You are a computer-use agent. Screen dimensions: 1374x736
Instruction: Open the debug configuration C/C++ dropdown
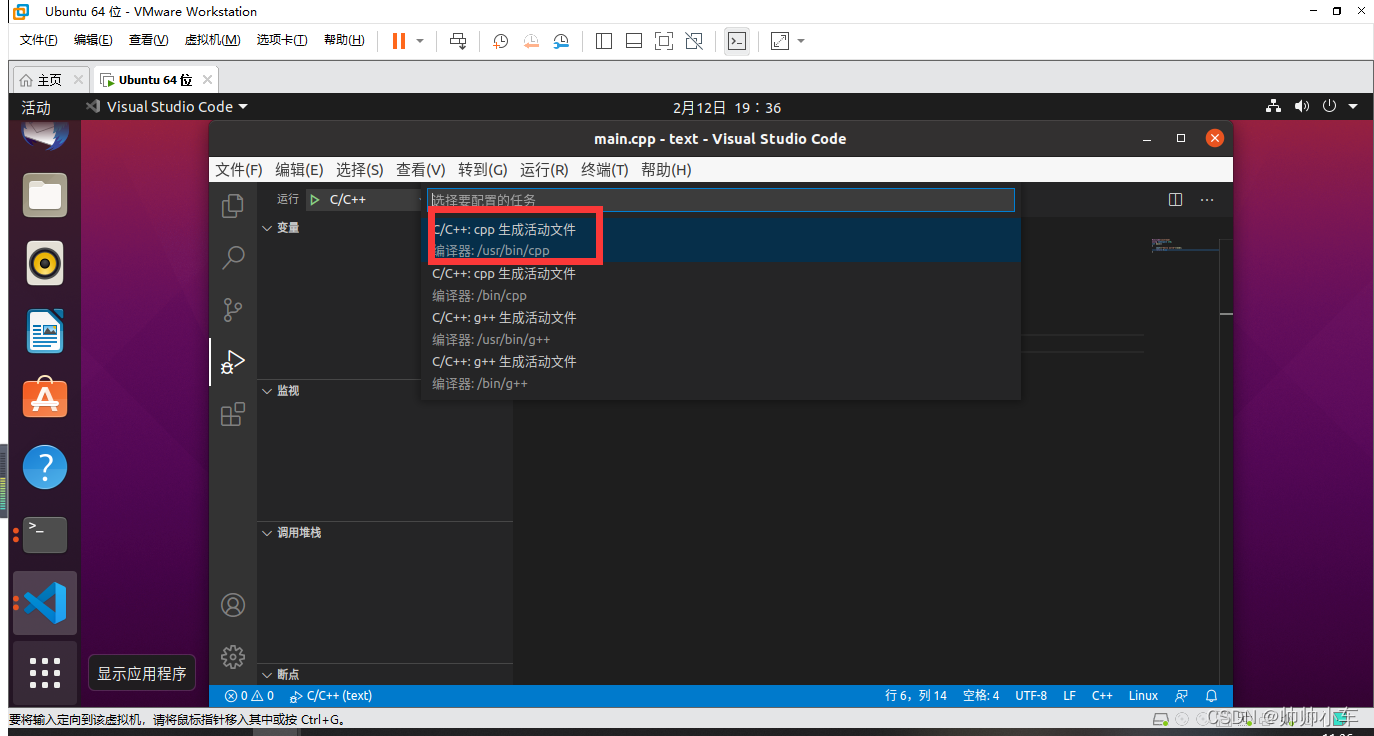[x=365, y=200]
